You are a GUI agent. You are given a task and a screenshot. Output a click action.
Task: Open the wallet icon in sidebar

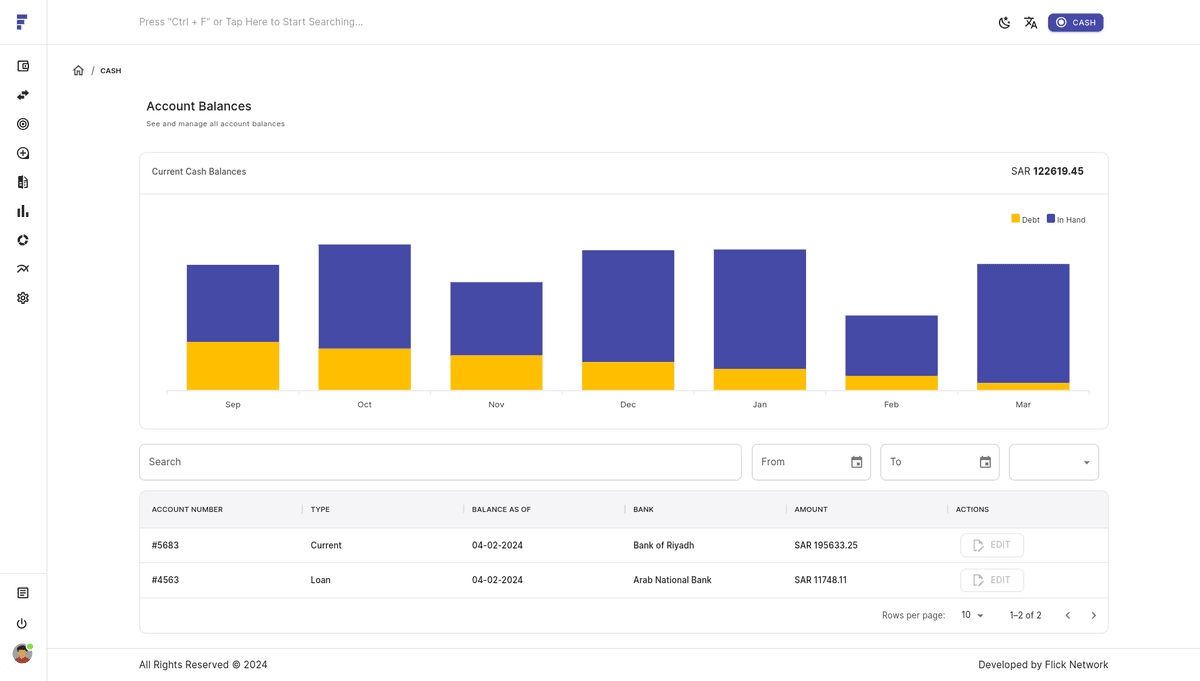(x=23, y=66)
